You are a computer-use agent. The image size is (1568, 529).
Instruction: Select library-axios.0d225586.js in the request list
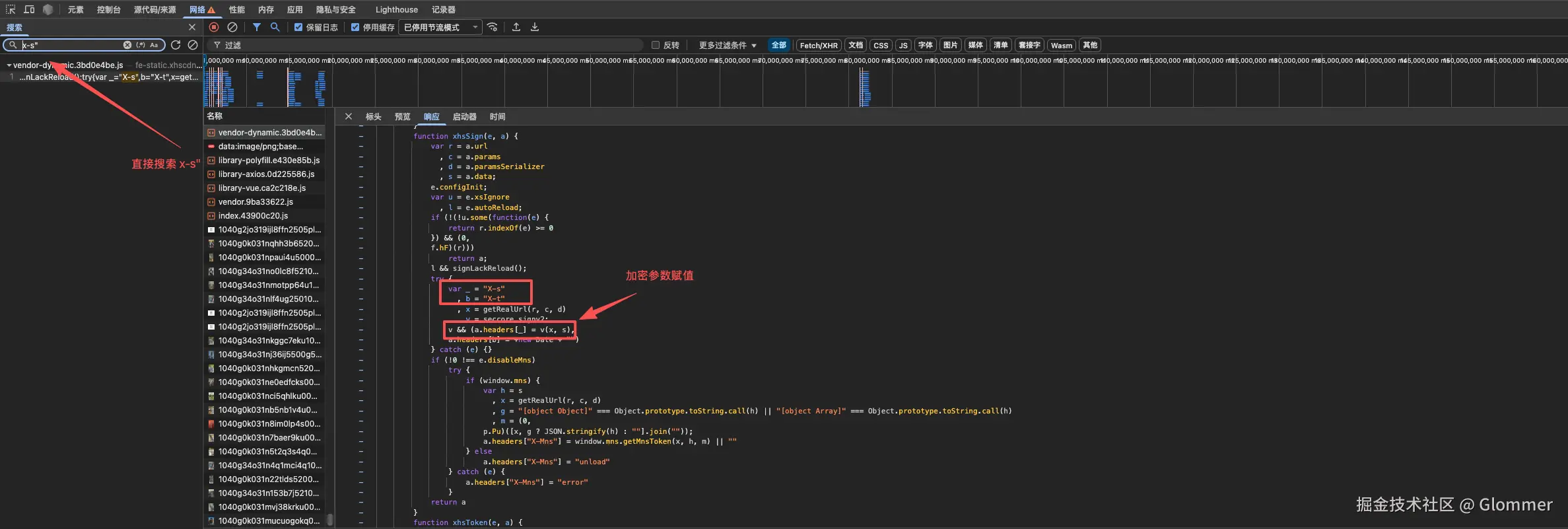point(266,174)
